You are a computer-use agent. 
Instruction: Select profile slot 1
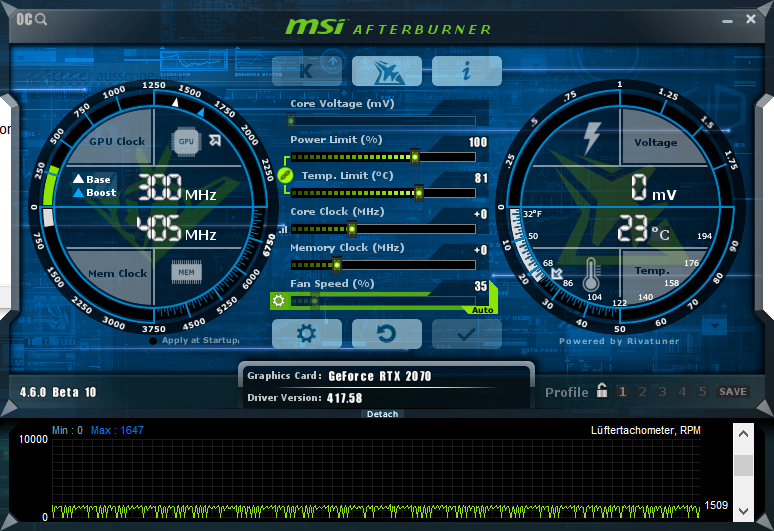(x=622, y=392)
